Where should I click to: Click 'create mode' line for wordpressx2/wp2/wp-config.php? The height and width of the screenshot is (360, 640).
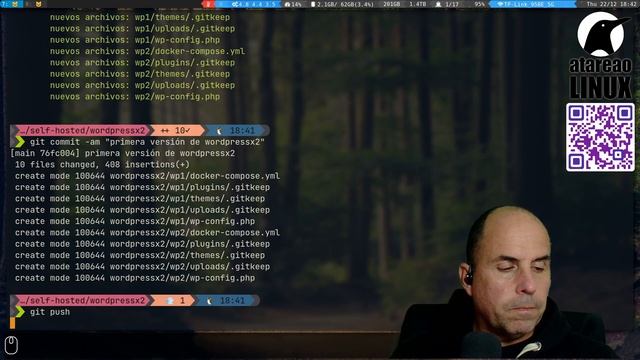tap(135, 278)
